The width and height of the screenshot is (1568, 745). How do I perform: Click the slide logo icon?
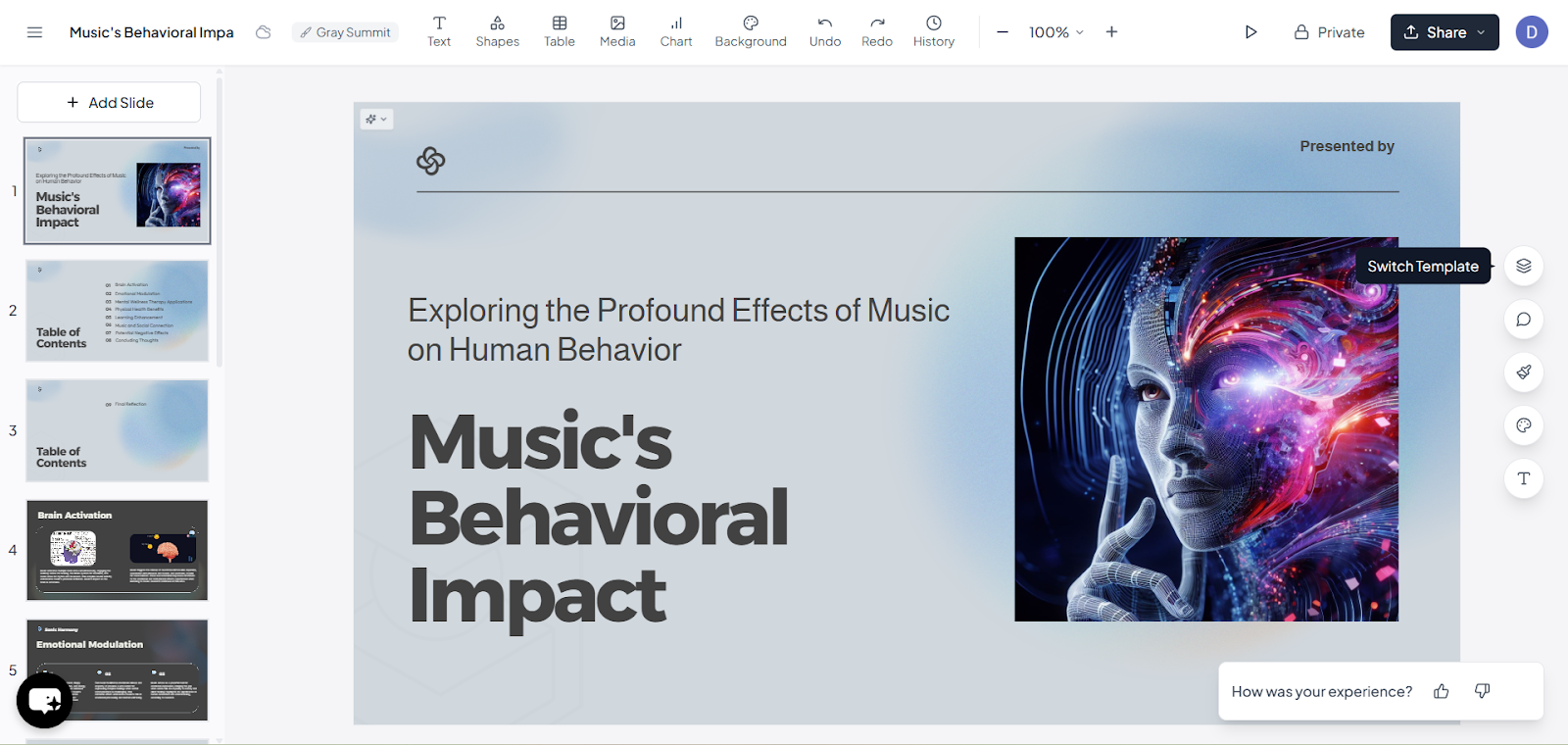tap(431, 161)
